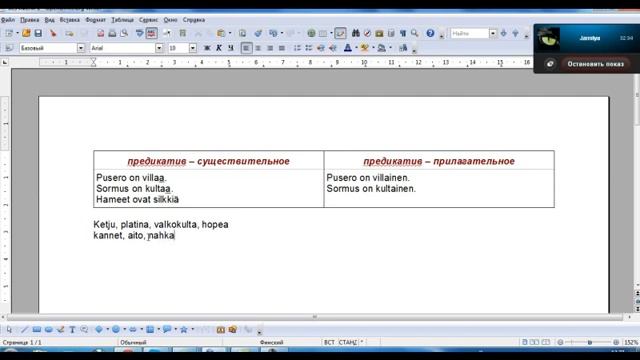This screenshot has width=640, height=360.
Task: Find next with the down arrow icon
Action: pos(503,33)
